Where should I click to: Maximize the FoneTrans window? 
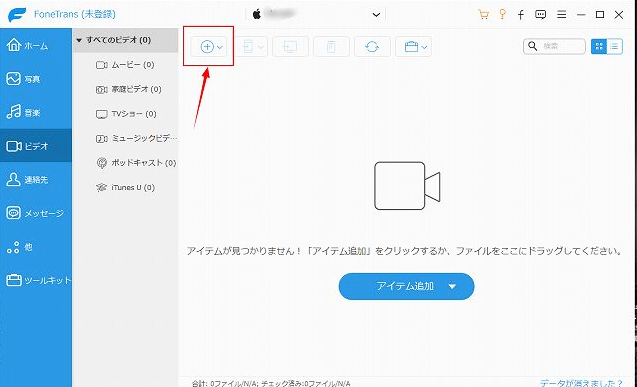click(600, 15)
